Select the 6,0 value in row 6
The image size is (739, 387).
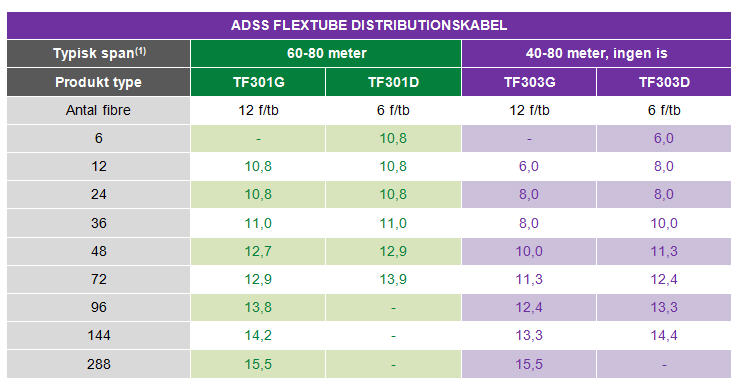664,139
